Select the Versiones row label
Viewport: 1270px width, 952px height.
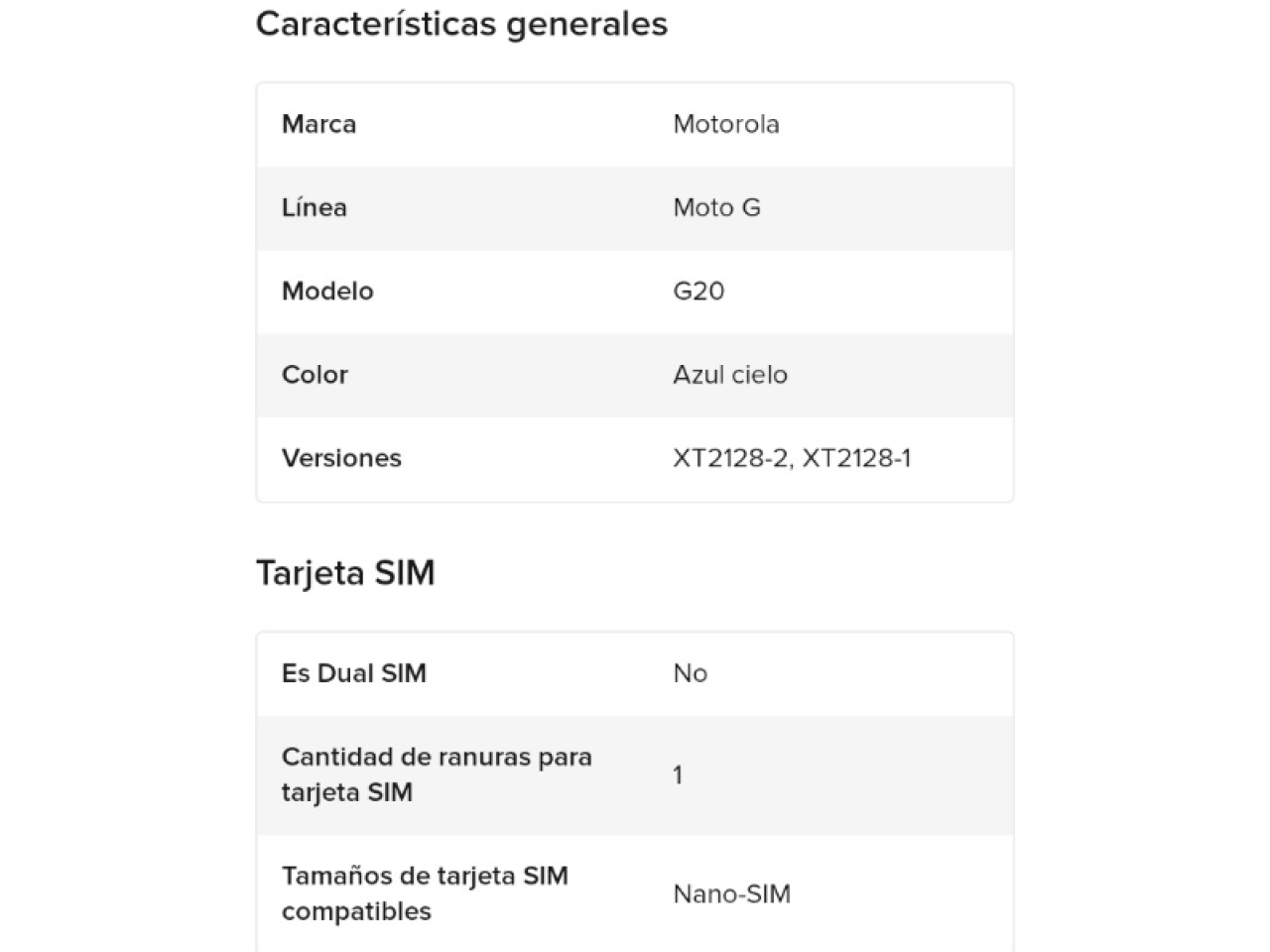point(341,457)
